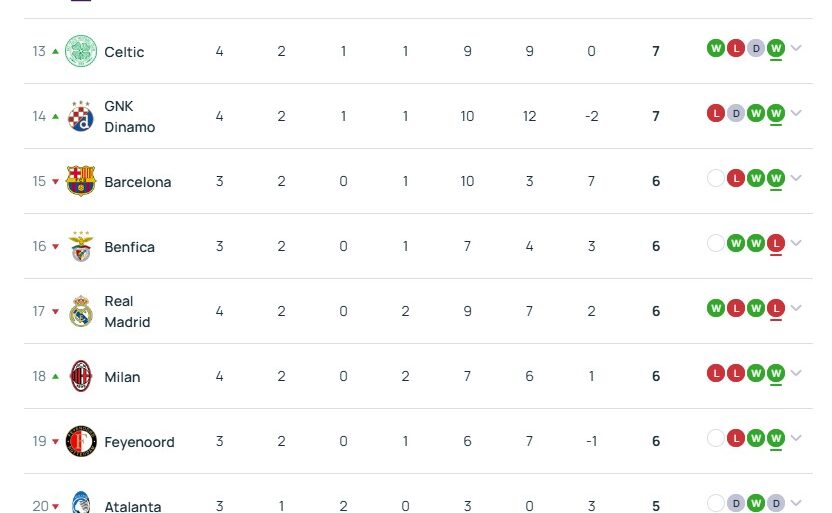Open the Benfica team name link
Image resolution: width=832 pixels, height=513 pixels.
point(129,247)
